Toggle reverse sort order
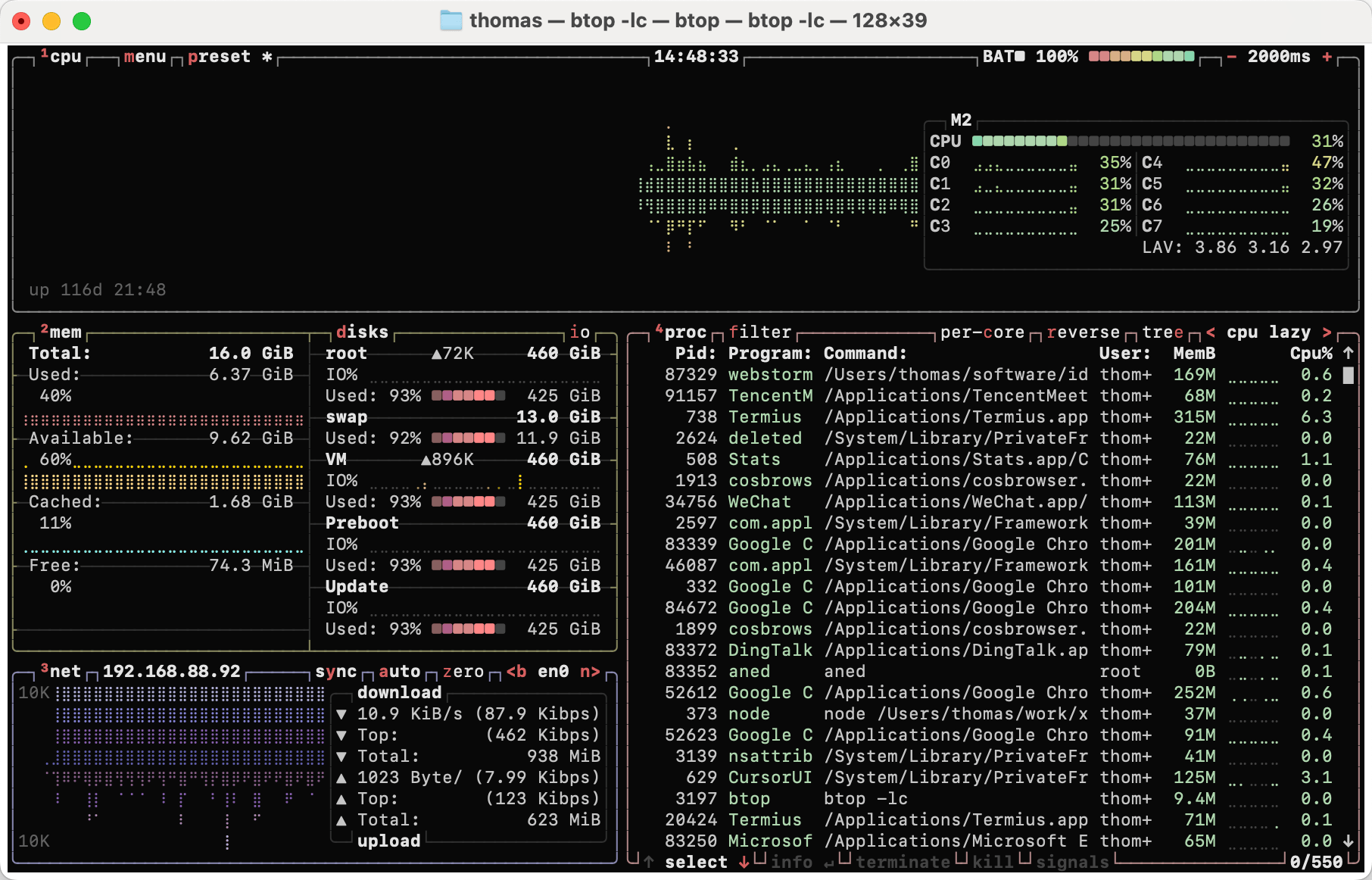The width and height of the screenshot is (1372, 880). point(1083,332)
